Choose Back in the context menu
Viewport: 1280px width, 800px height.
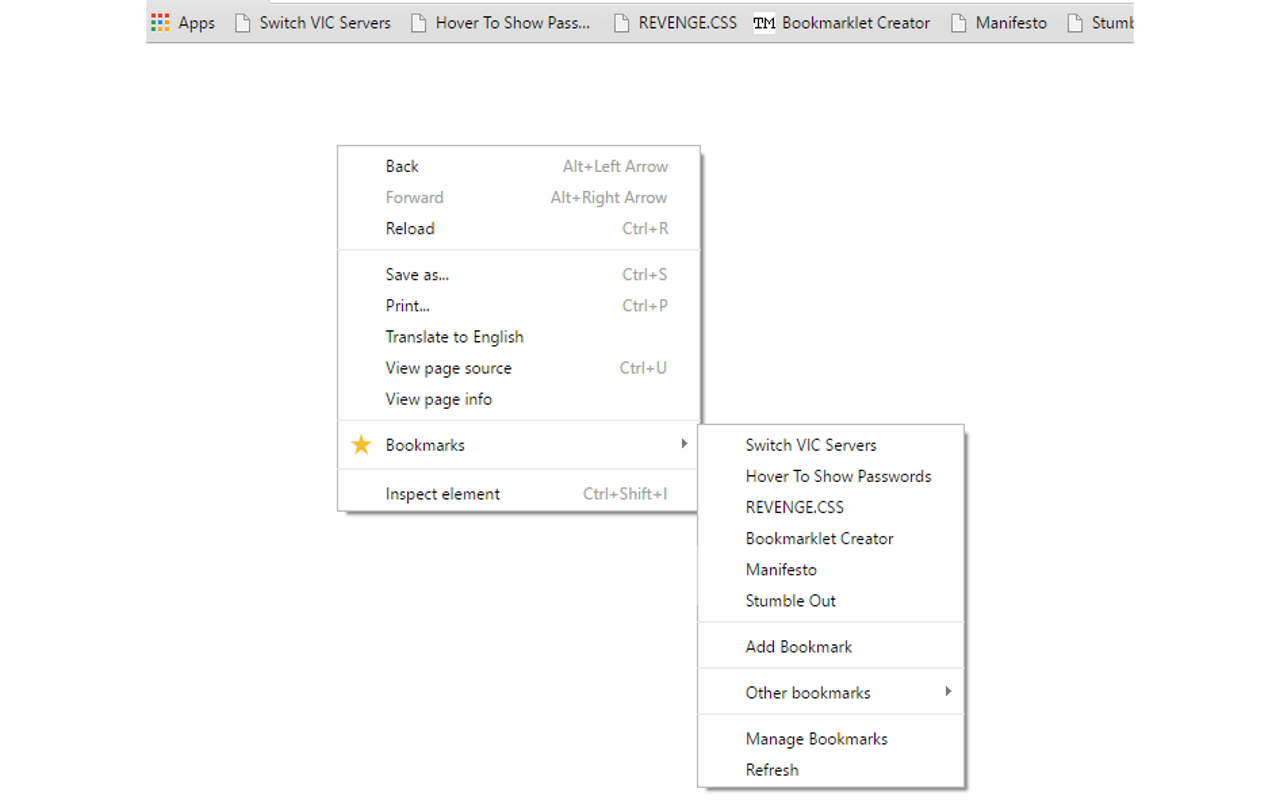tap(519, 166)
